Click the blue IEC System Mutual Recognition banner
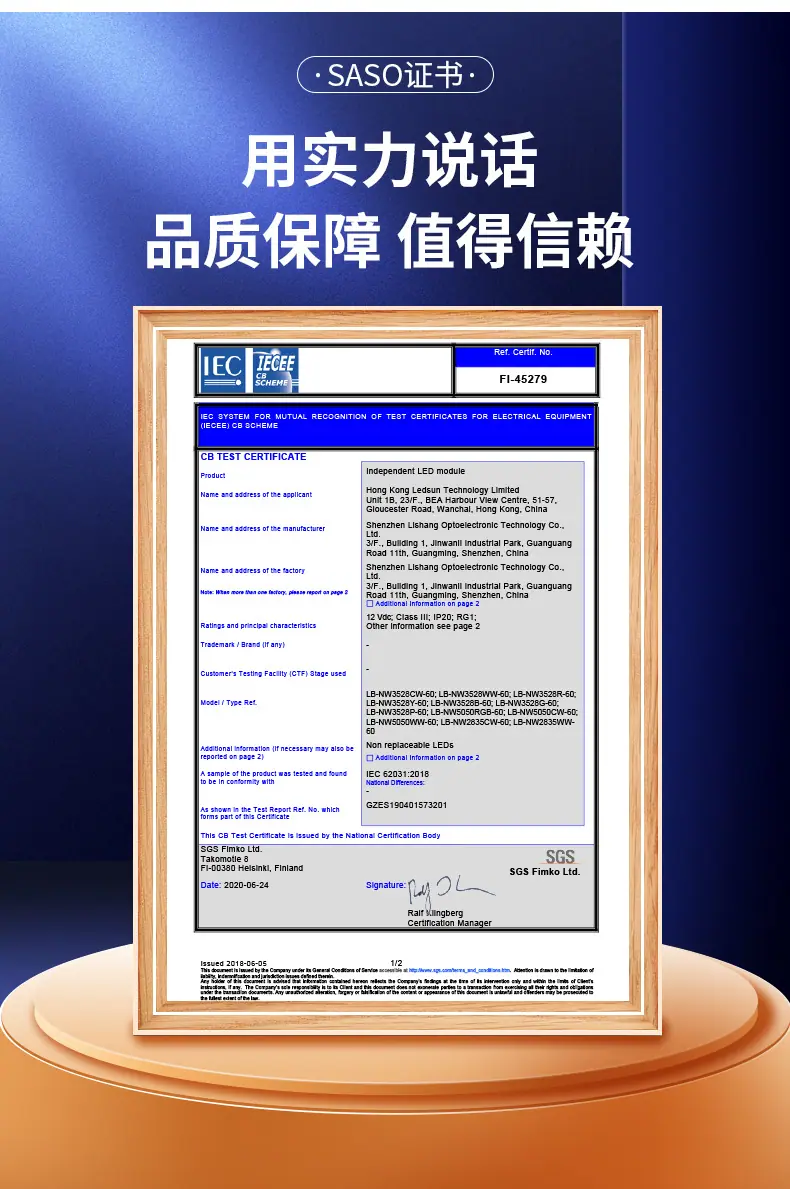Image resolution: width=790 pixels, height=1189 pixels. point(395,427)
